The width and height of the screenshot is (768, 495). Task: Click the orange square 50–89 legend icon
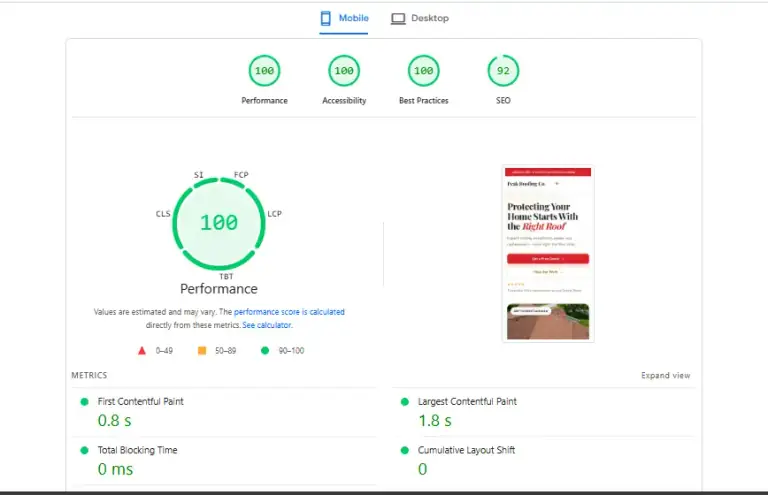[202, 351]
